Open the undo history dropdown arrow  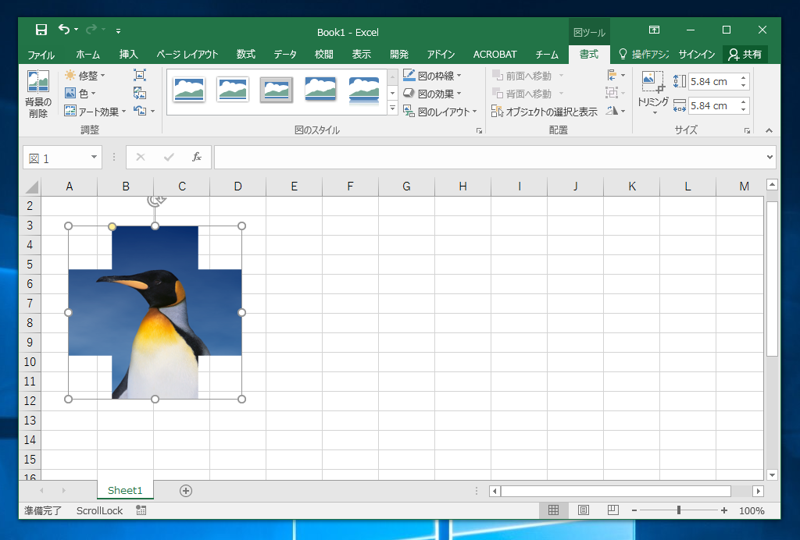tap(76, 30)
